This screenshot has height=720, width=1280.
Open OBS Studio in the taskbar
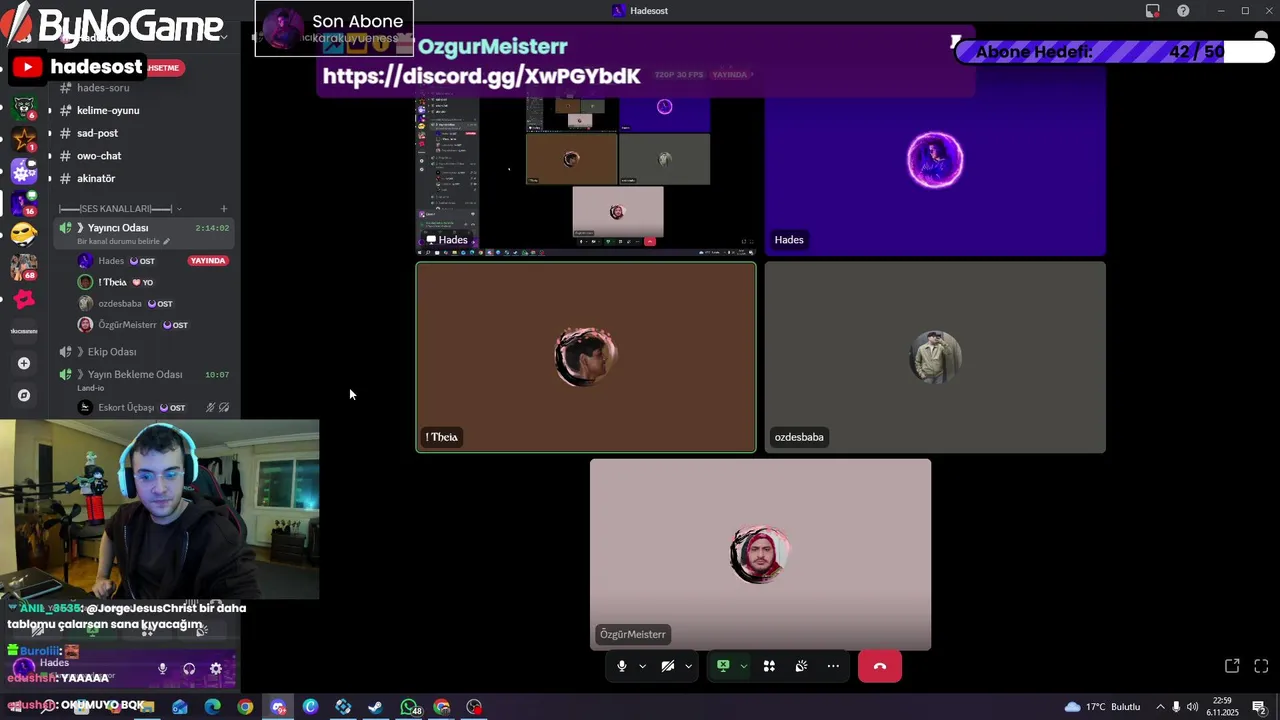[x=474, y=707]
